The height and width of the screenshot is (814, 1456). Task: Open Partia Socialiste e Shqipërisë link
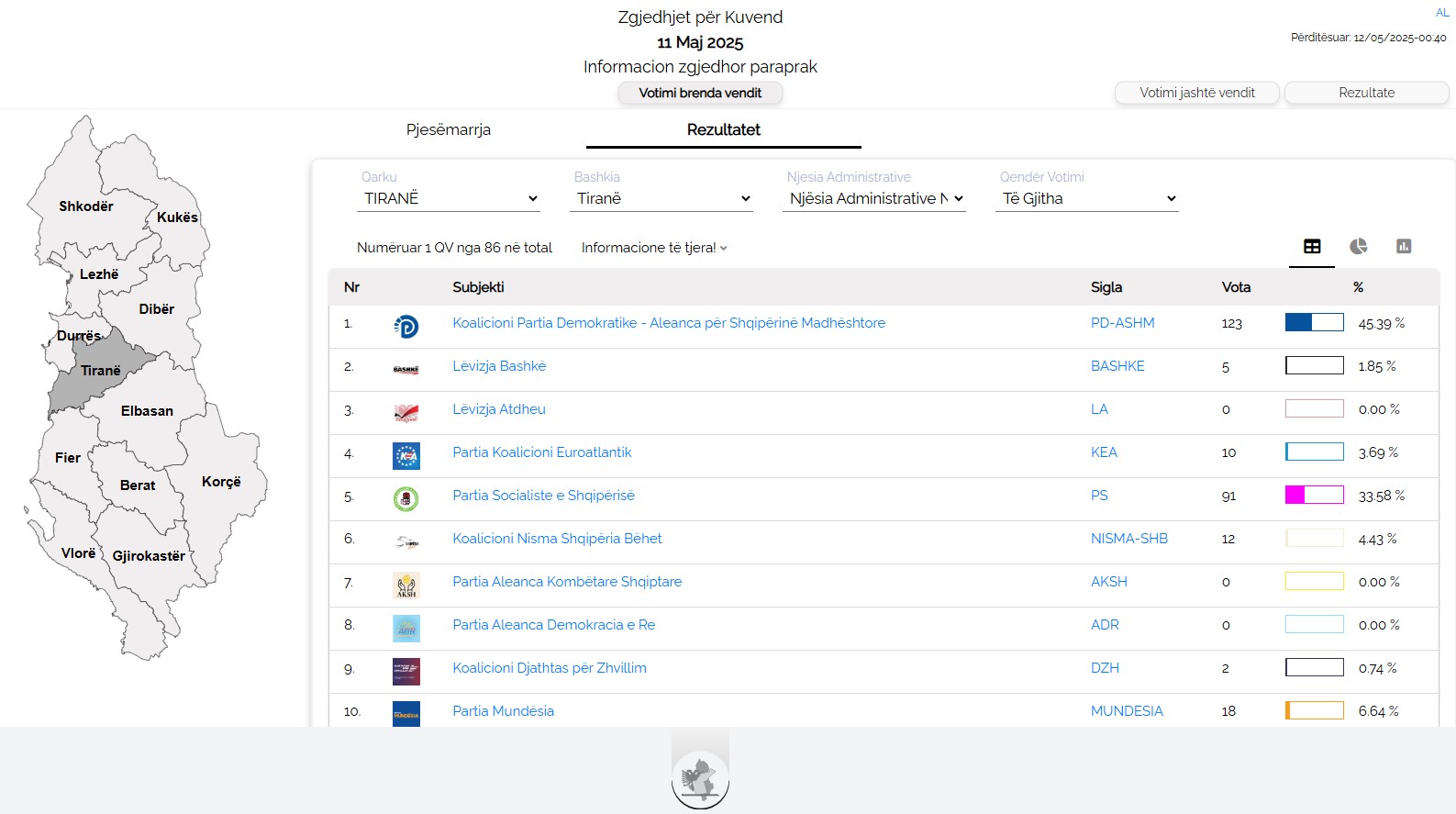point(543,496)
